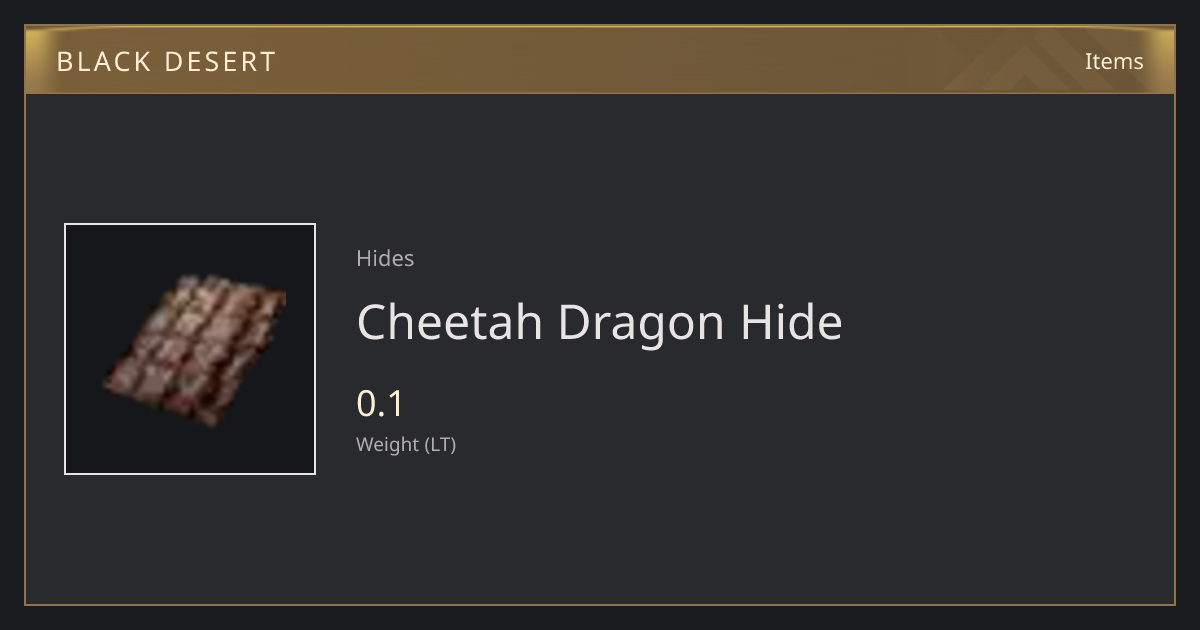1200x630 pixels.
Task: Select the brown hide texture image
Action: coord(195,350)
